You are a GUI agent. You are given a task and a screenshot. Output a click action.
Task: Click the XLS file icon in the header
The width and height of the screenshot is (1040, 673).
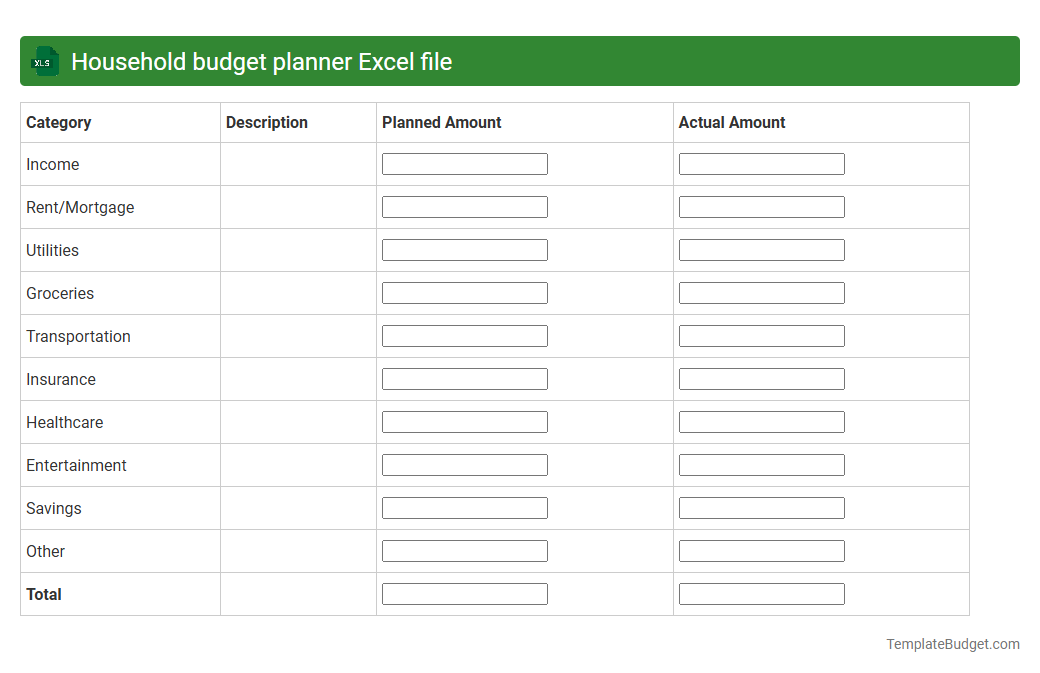click(44, 61)
